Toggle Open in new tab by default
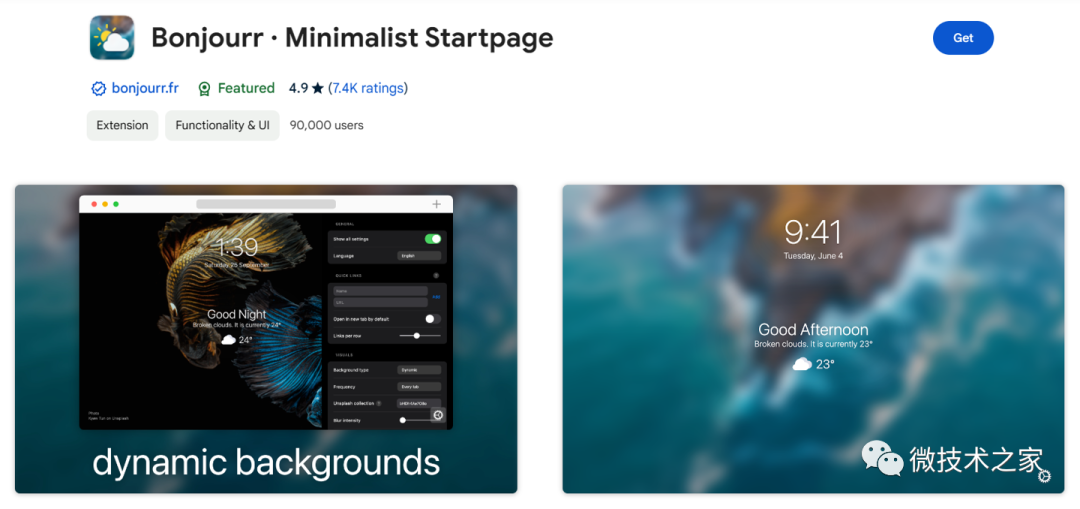Image resolution: width=1080 pixels, height=509 pixels. (x=433, y=319)
